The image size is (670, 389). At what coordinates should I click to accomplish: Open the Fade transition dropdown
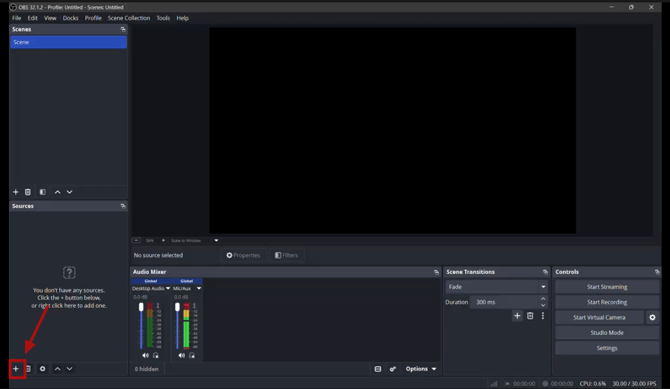tap(496, 287)
